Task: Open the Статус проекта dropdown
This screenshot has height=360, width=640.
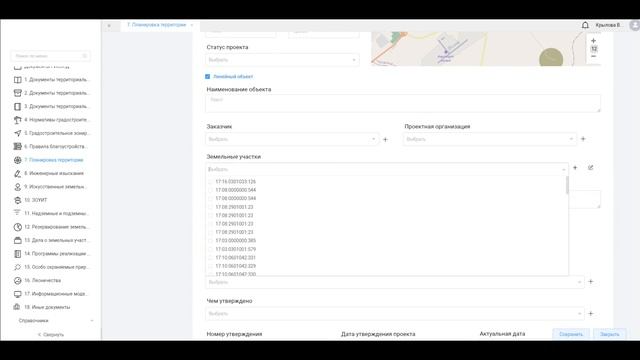Action: 282,60
